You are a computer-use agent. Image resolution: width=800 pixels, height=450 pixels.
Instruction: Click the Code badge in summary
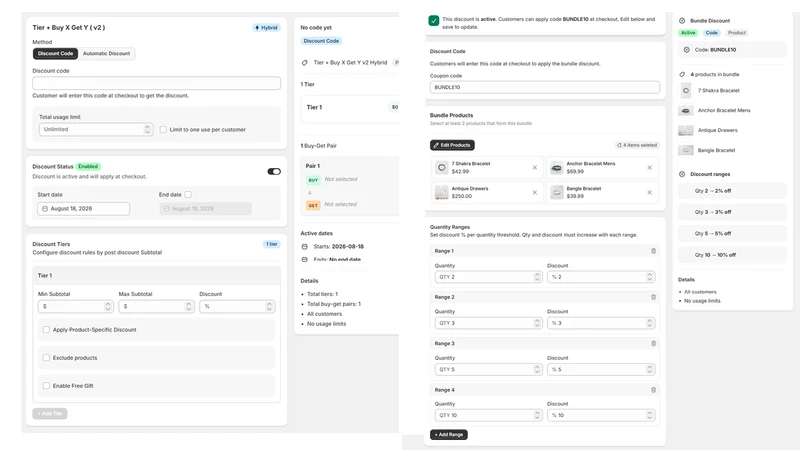click(711, 33)
